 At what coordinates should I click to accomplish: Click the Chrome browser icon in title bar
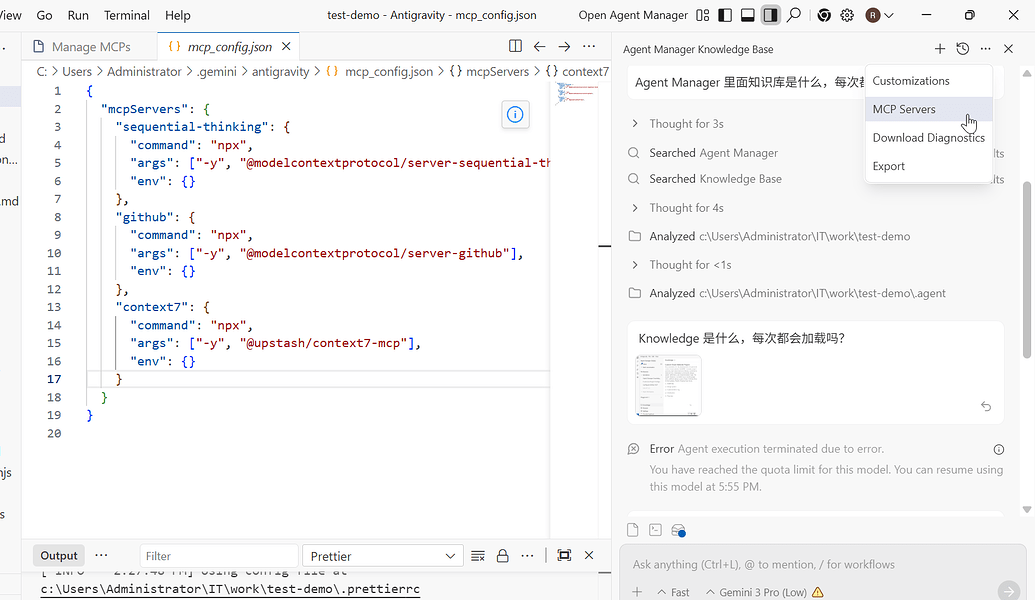click(x=824, y=15)
